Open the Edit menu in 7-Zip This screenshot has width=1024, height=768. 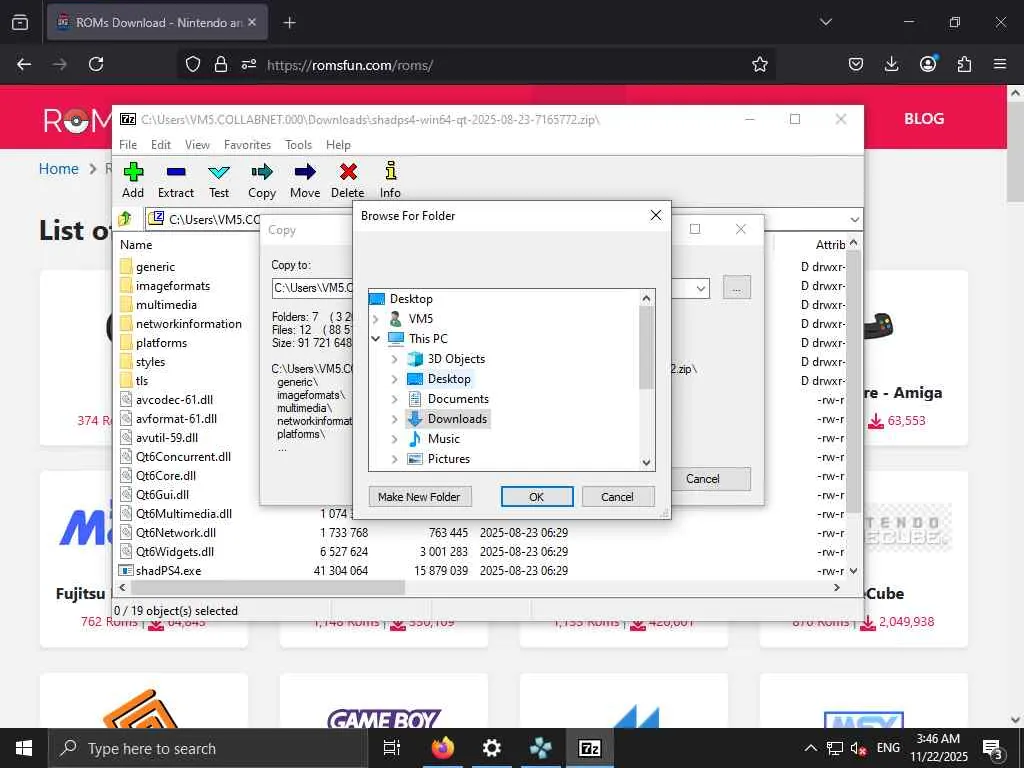pyautogui.click(x=161, y=145)
